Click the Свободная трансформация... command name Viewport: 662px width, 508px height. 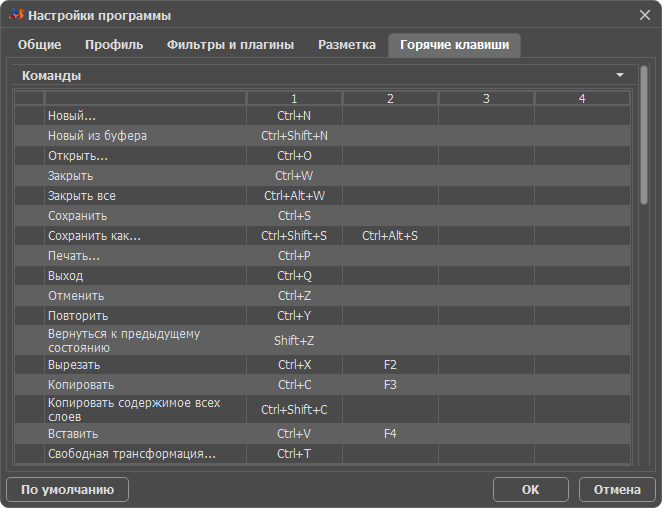point(145,454)
